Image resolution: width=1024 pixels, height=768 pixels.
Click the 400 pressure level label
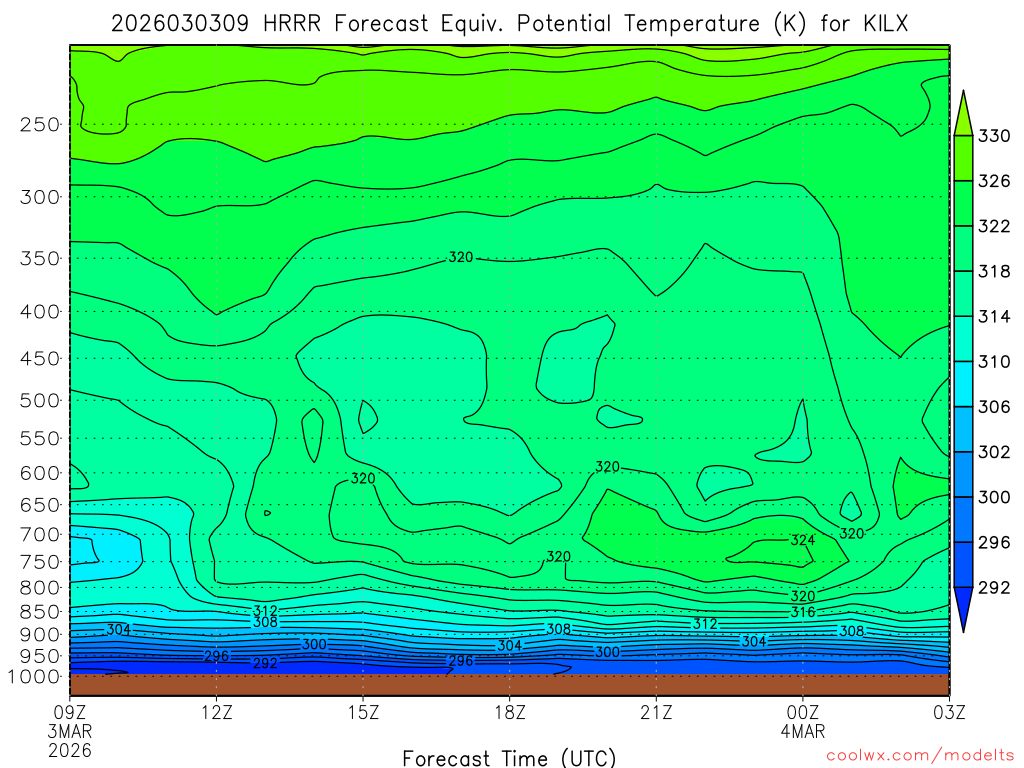[40, 312]
